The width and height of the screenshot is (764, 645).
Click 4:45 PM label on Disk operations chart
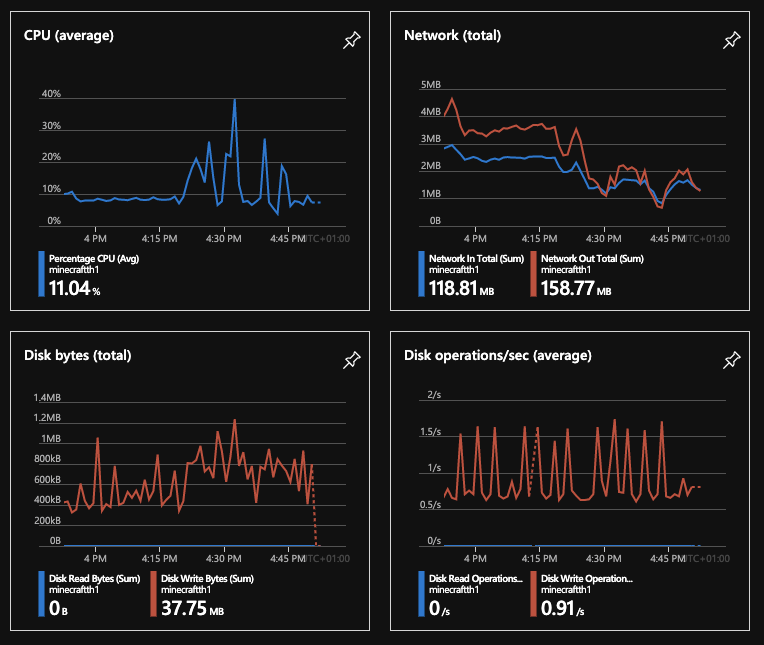[x=668, y=559]
